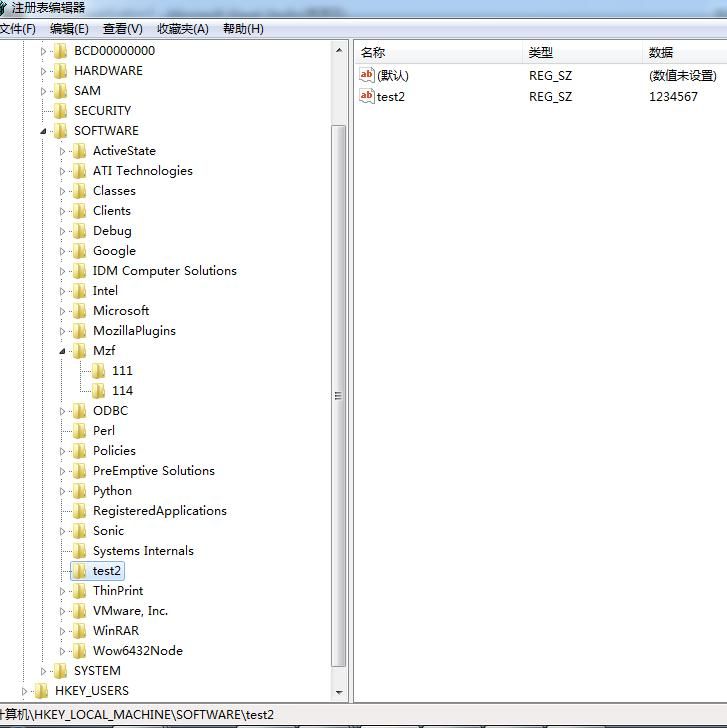
Task: Select the test2 value name in list
Action: click(x=391, y=97)
